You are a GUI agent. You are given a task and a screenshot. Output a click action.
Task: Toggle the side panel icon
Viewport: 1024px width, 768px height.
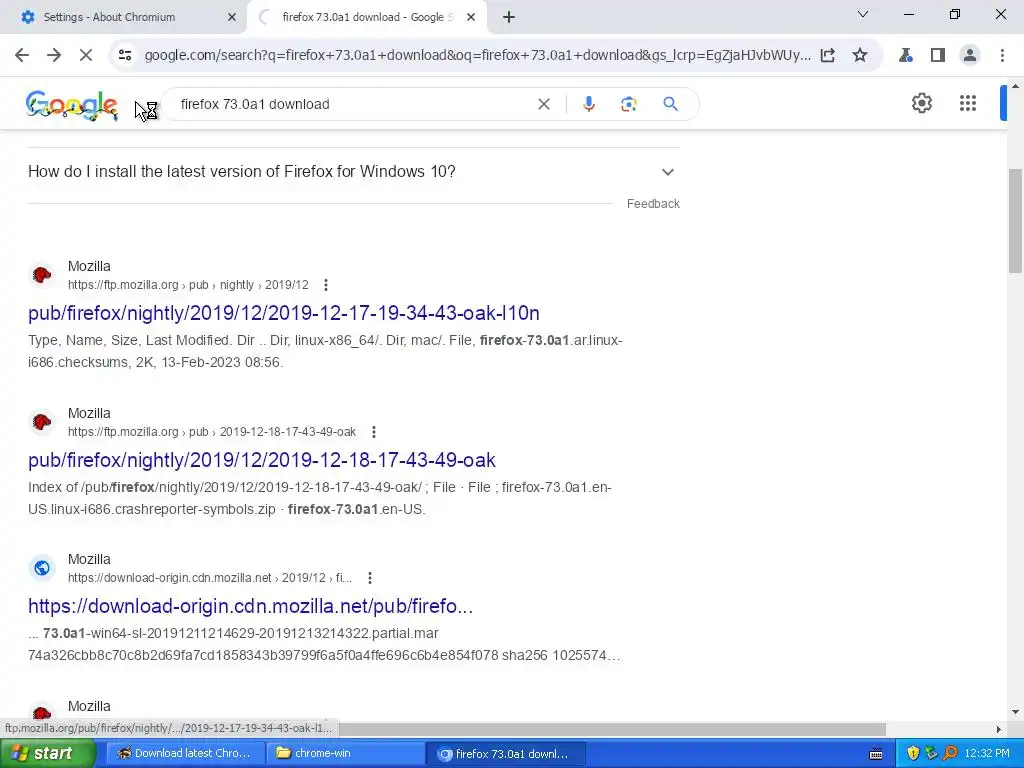(938, 56)
